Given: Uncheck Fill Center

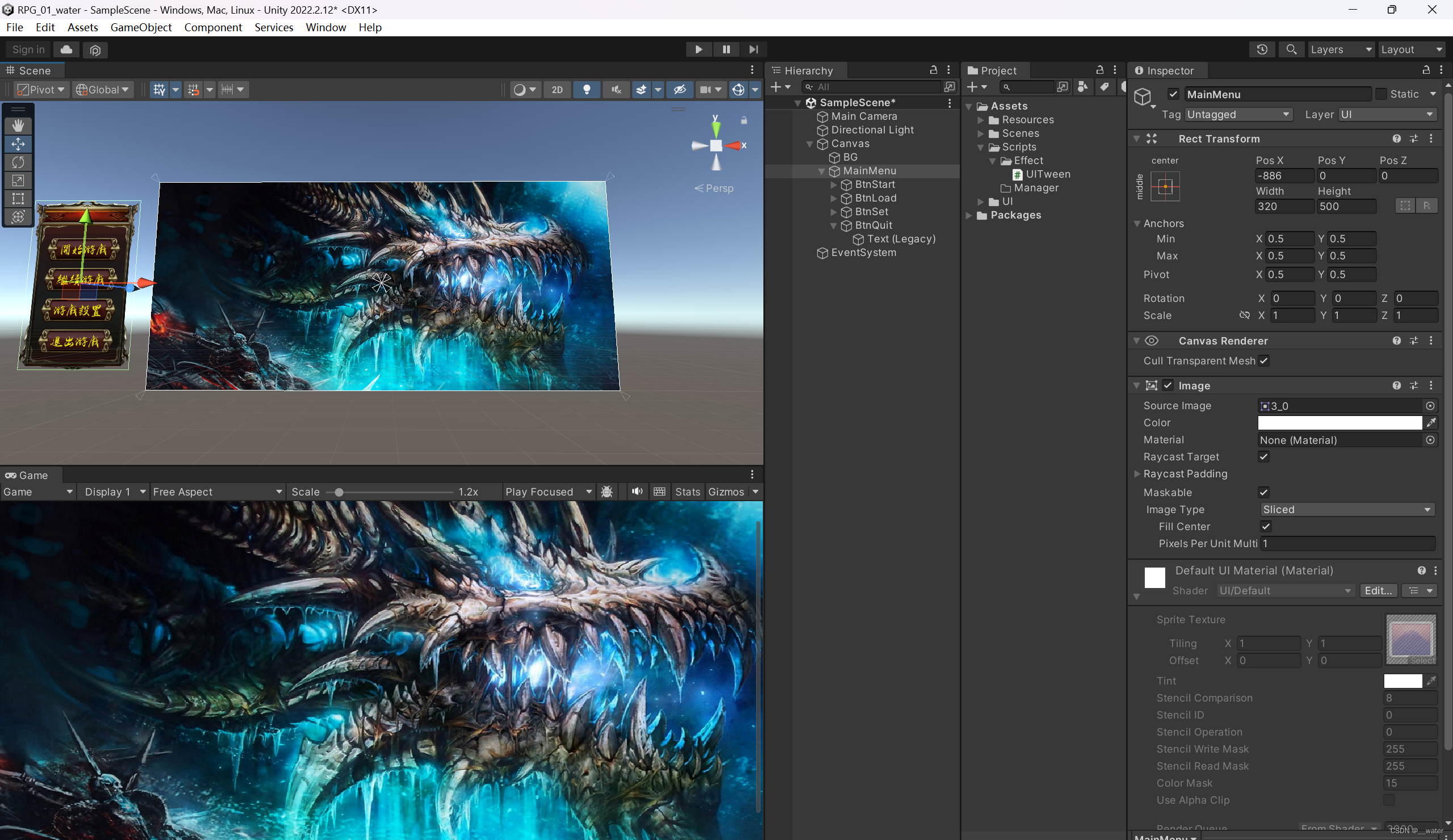Looking at the screenshot, I should click(x=1266, y=526).
